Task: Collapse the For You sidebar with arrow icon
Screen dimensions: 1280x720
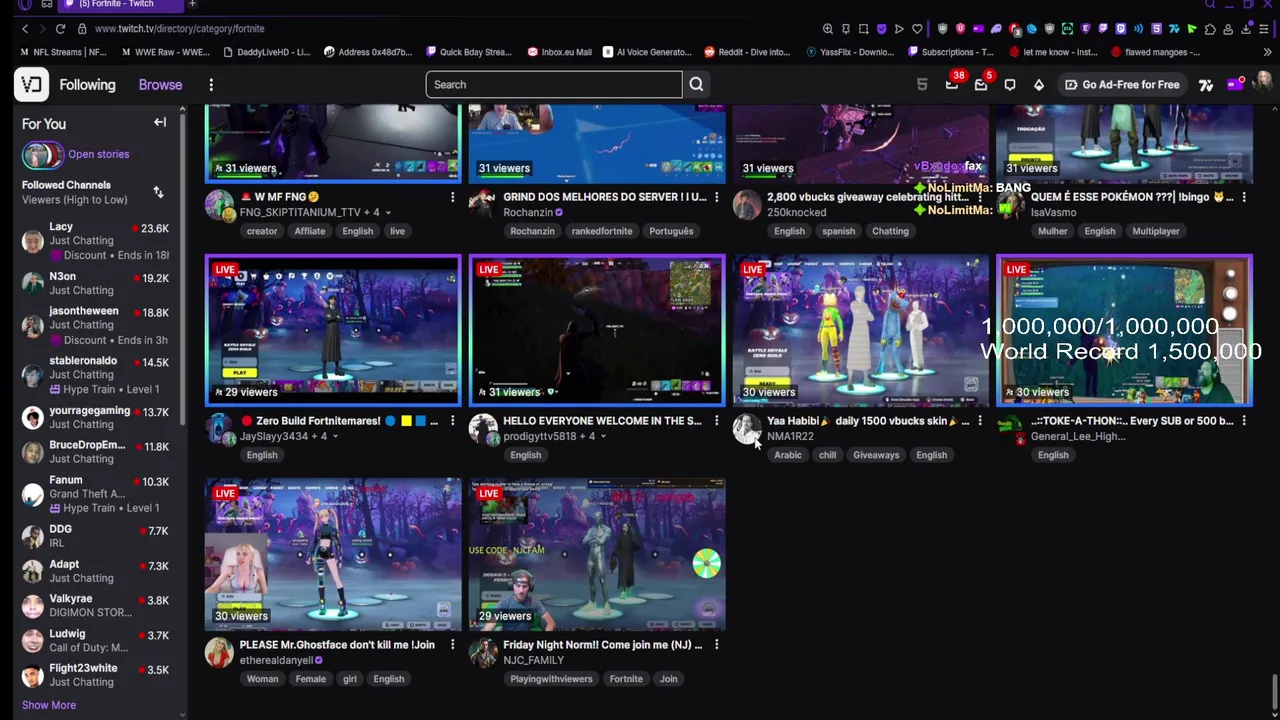Action: pos(160,123)
